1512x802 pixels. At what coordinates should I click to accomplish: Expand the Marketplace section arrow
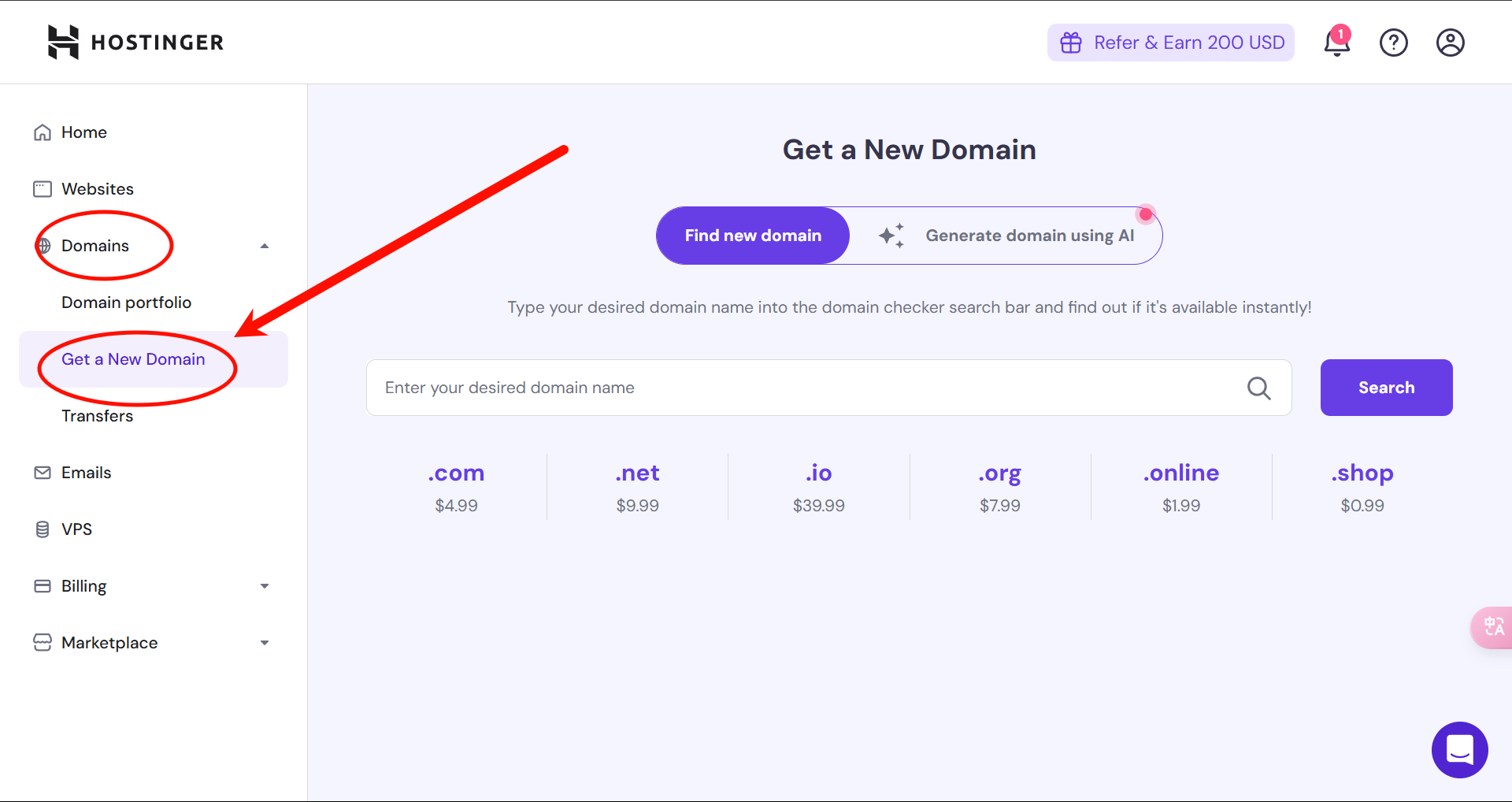pyautogui.click(x=265, y=643)
